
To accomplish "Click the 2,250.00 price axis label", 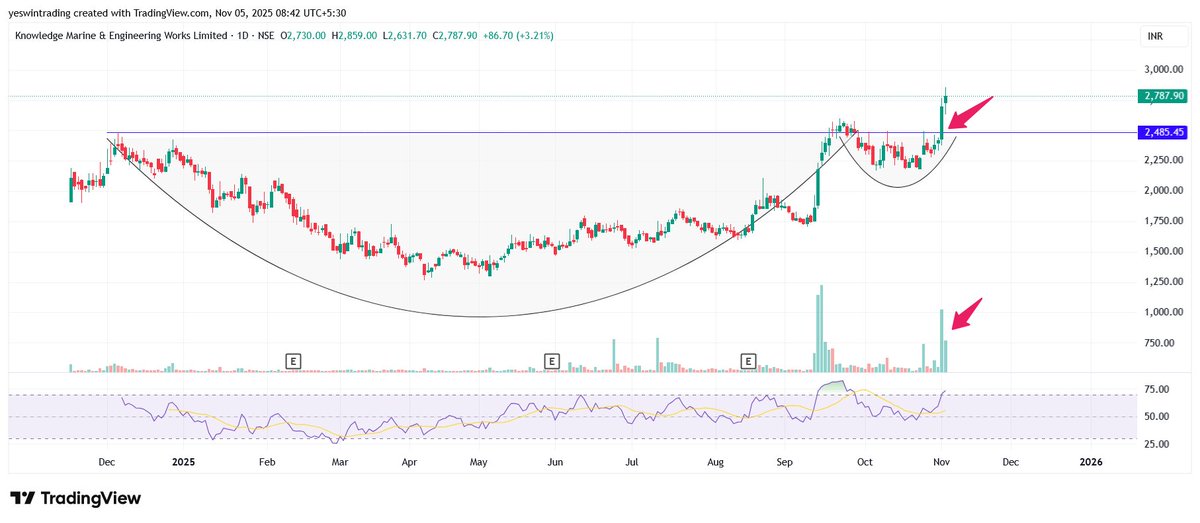I will click(1164, 160).
